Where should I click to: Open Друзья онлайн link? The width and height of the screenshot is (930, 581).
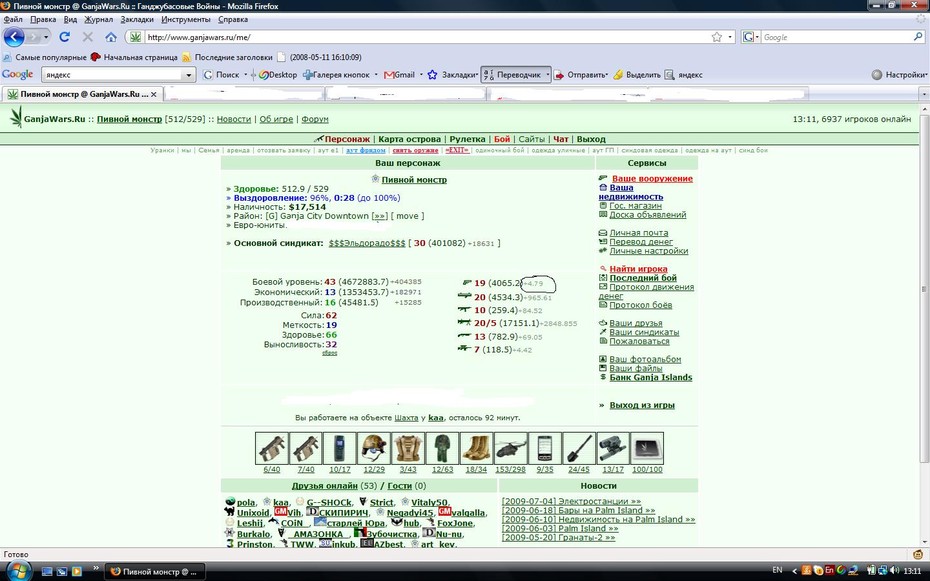[x=324, y=486]
